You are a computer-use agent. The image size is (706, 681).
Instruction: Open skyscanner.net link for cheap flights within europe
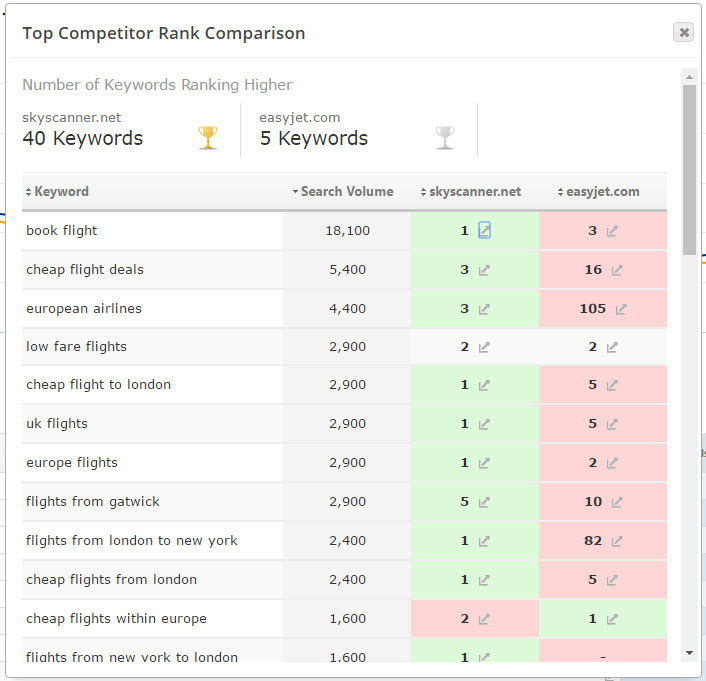coord(484,619)
